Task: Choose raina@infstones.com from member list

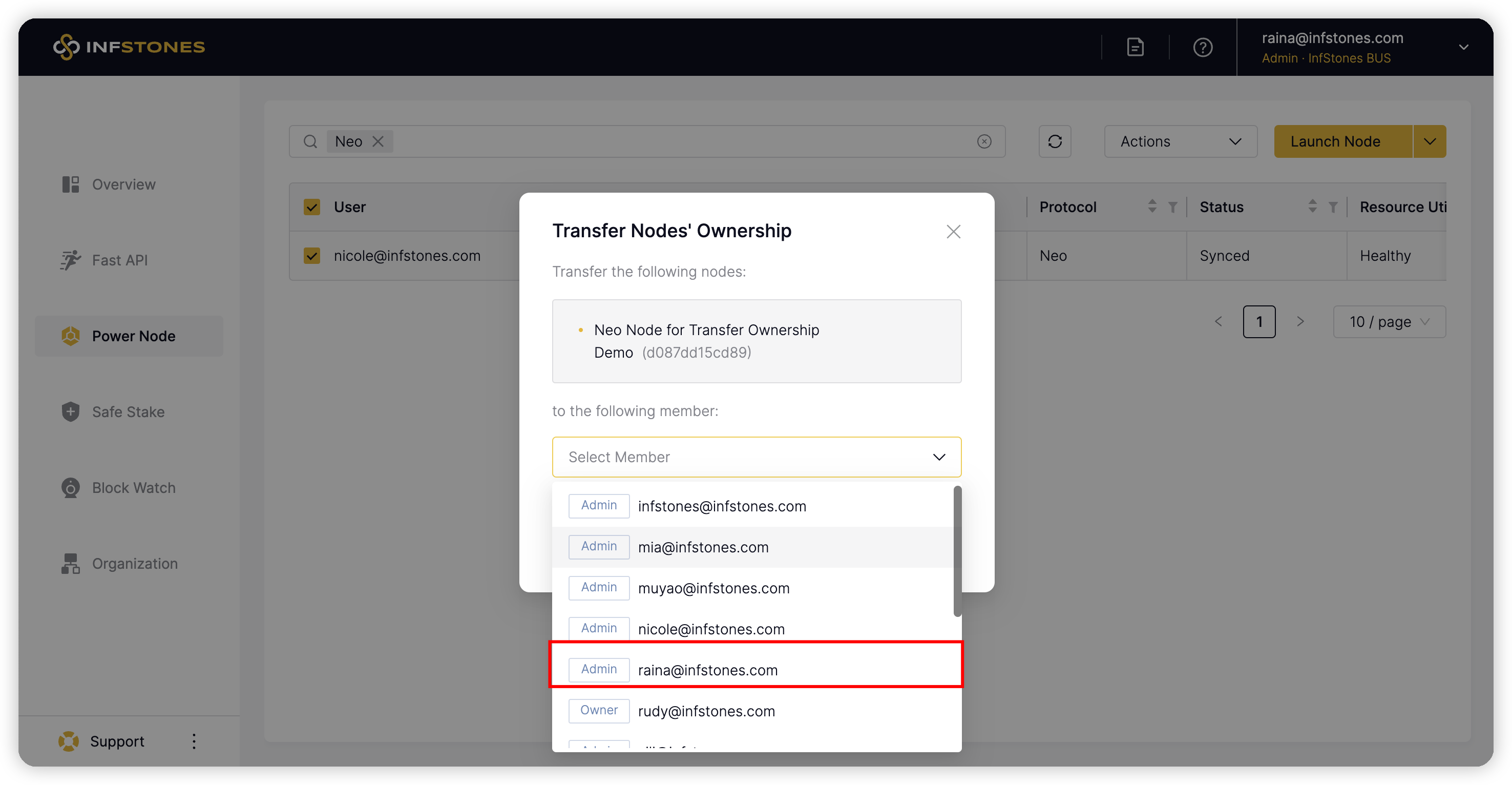Action: point(707,670)
